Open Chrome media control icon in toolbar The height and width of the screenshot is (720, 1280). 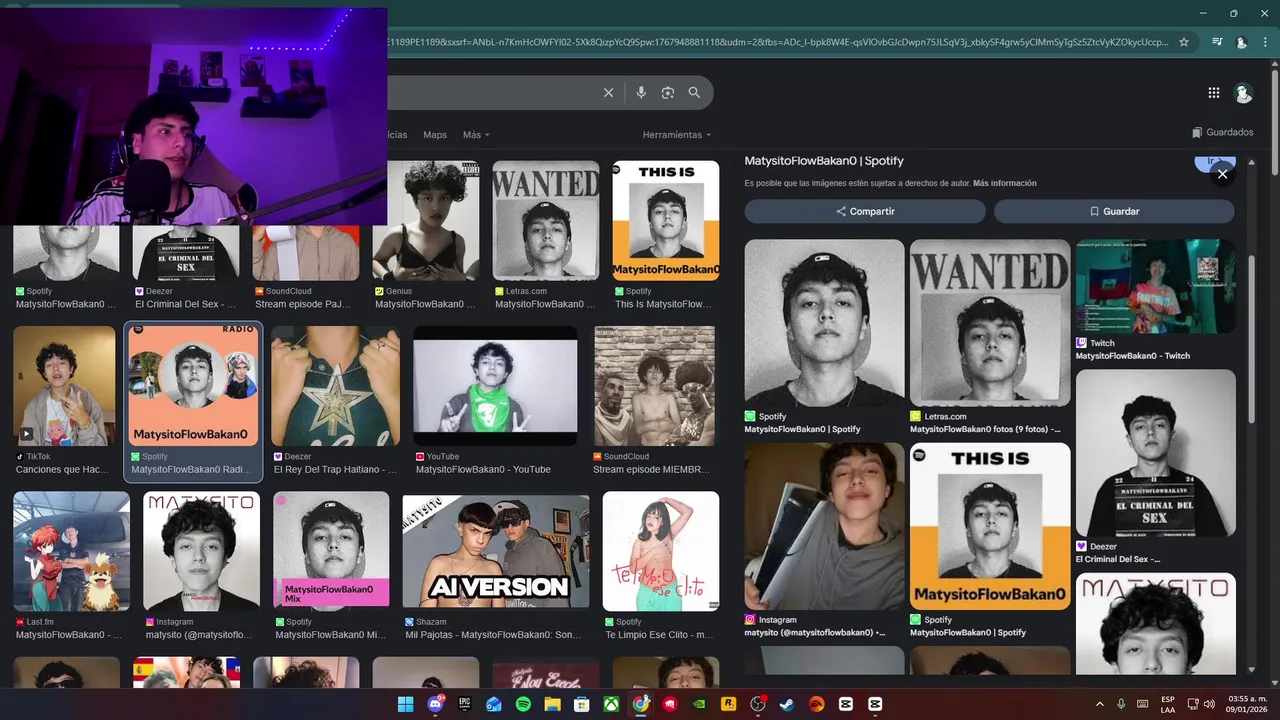[1217, 42]
